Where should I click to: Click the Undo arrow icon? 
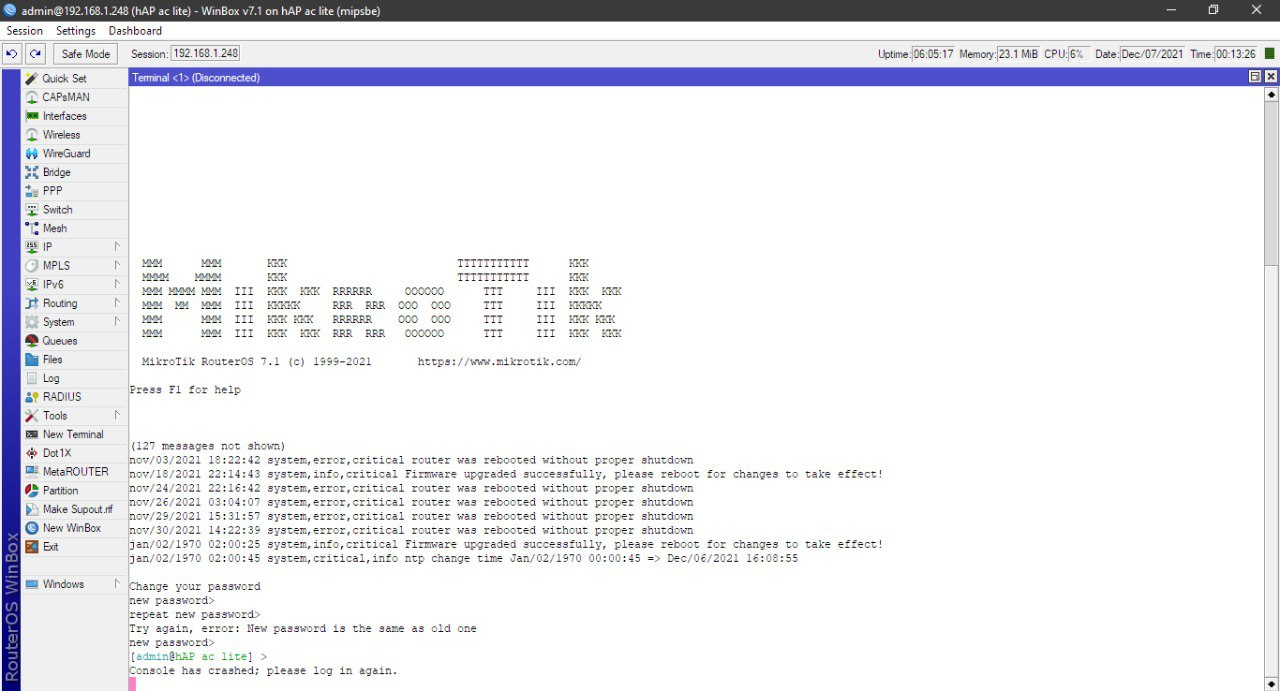[12, 54]
